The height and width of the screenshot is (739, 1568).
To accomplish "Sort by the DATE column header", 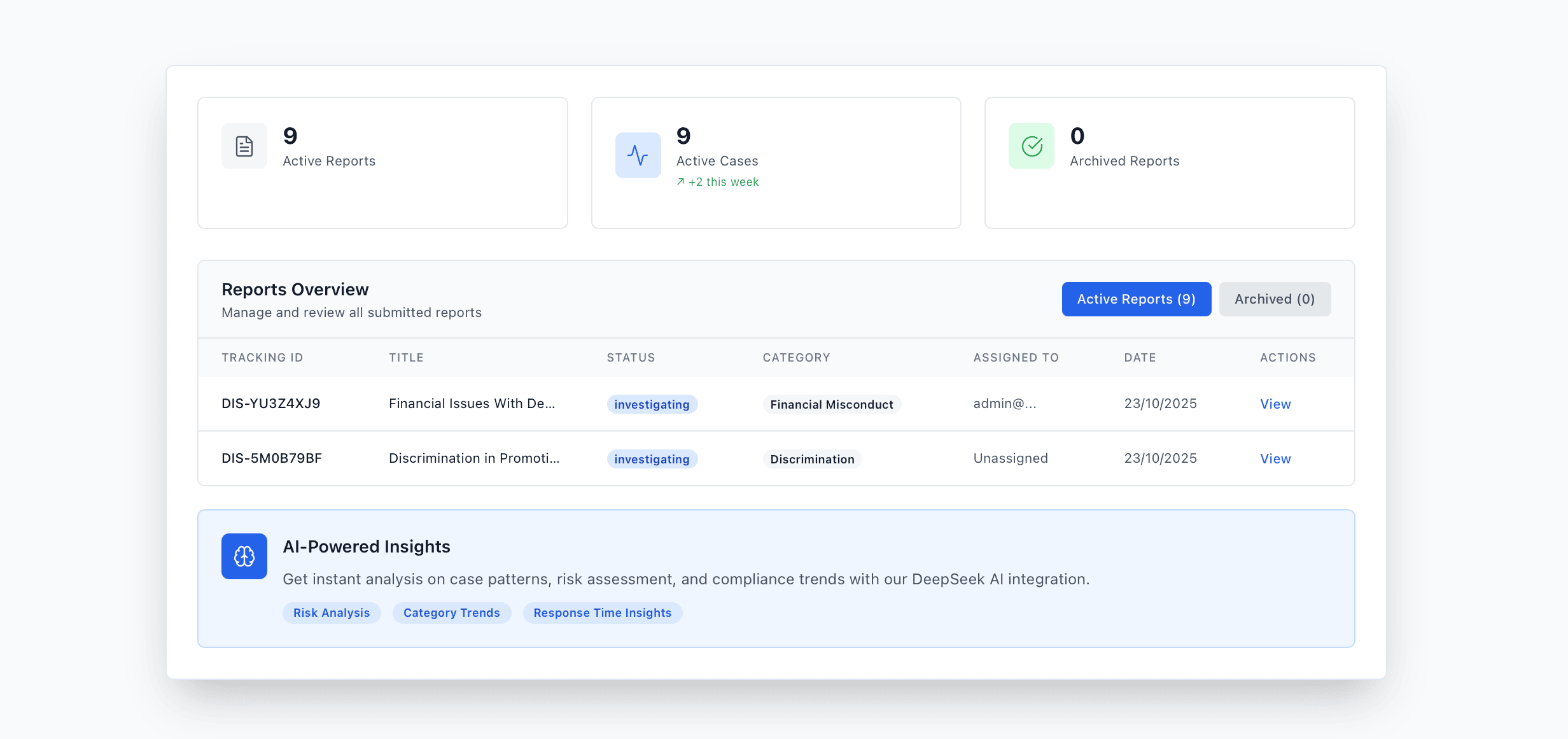I will pos(1139,357).
